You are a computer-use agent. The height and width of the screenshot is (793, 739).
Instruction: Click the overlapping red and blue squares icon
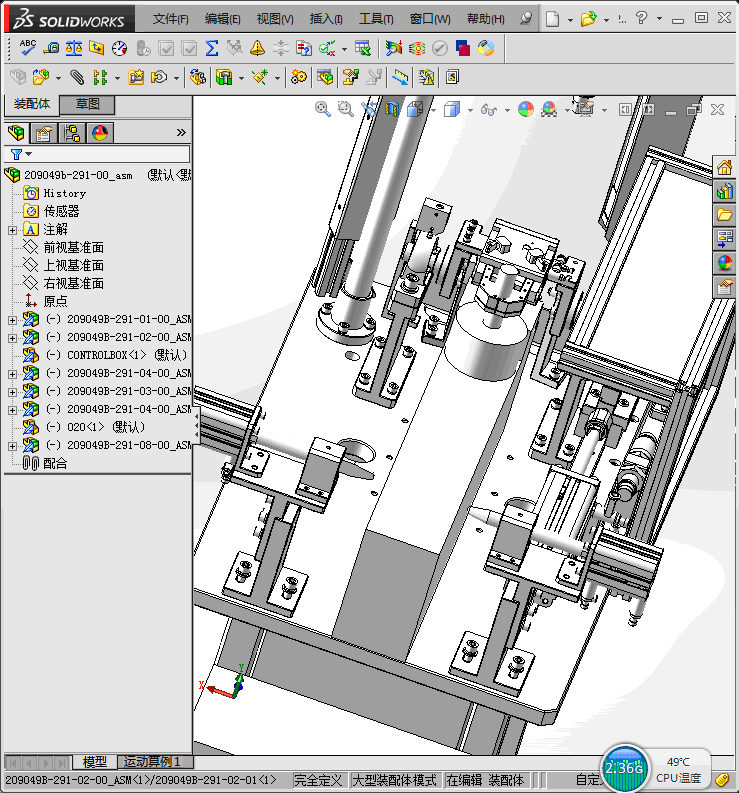click(463, 48)
